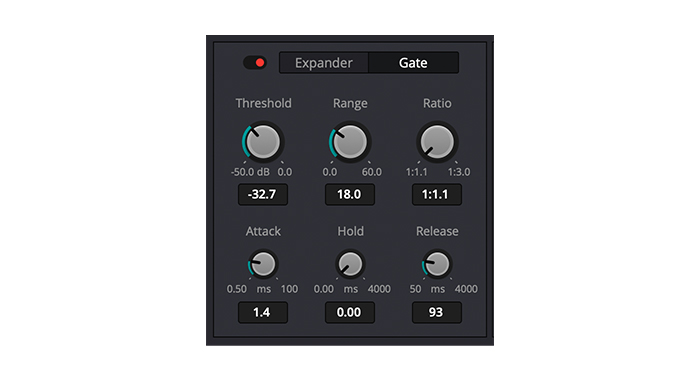The width and height of the screenshot is (700, 380).
Task: Select the Gate mode tab
Action: pos(413,63)
